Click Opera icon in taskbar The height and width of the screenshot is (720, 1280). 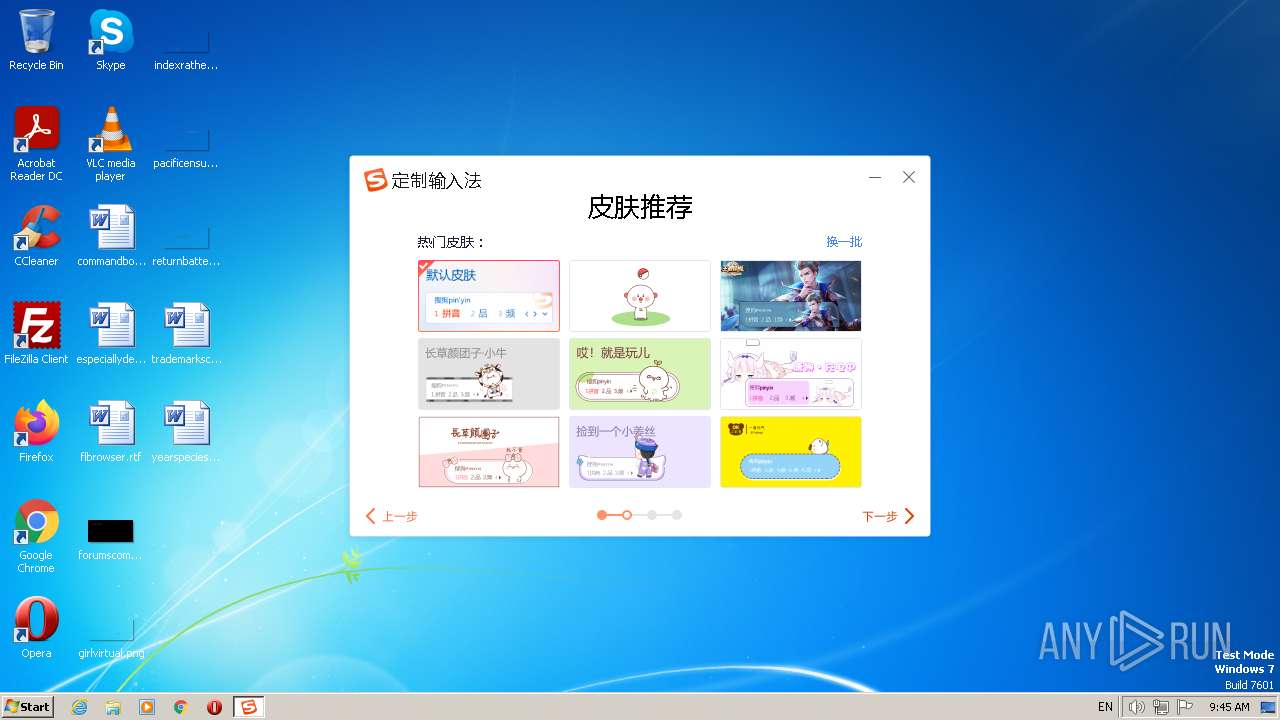pyautogui.click(x=214, y=707)
